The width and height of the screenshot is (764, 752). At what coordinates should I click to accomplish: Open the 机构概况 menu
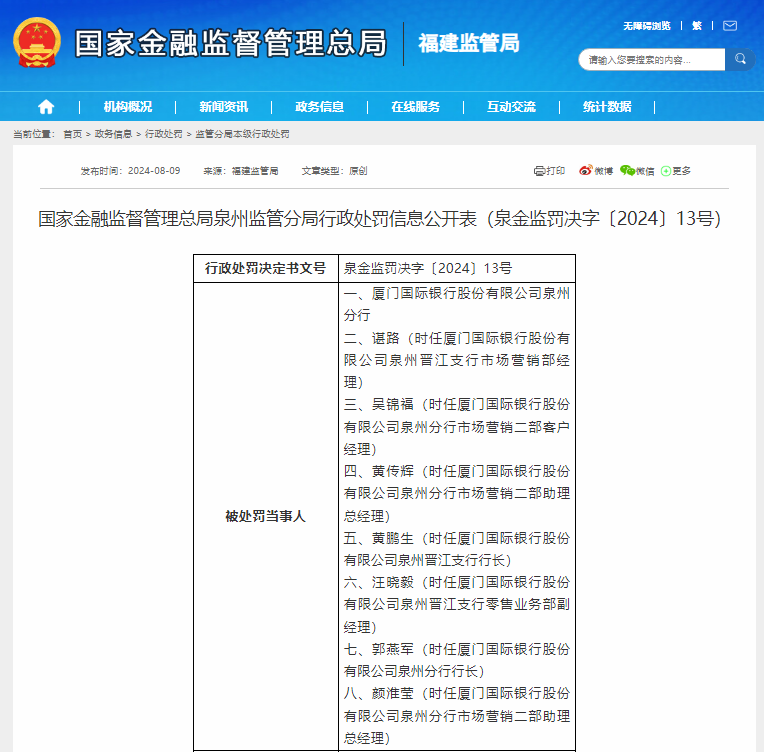tap(128, 107)
